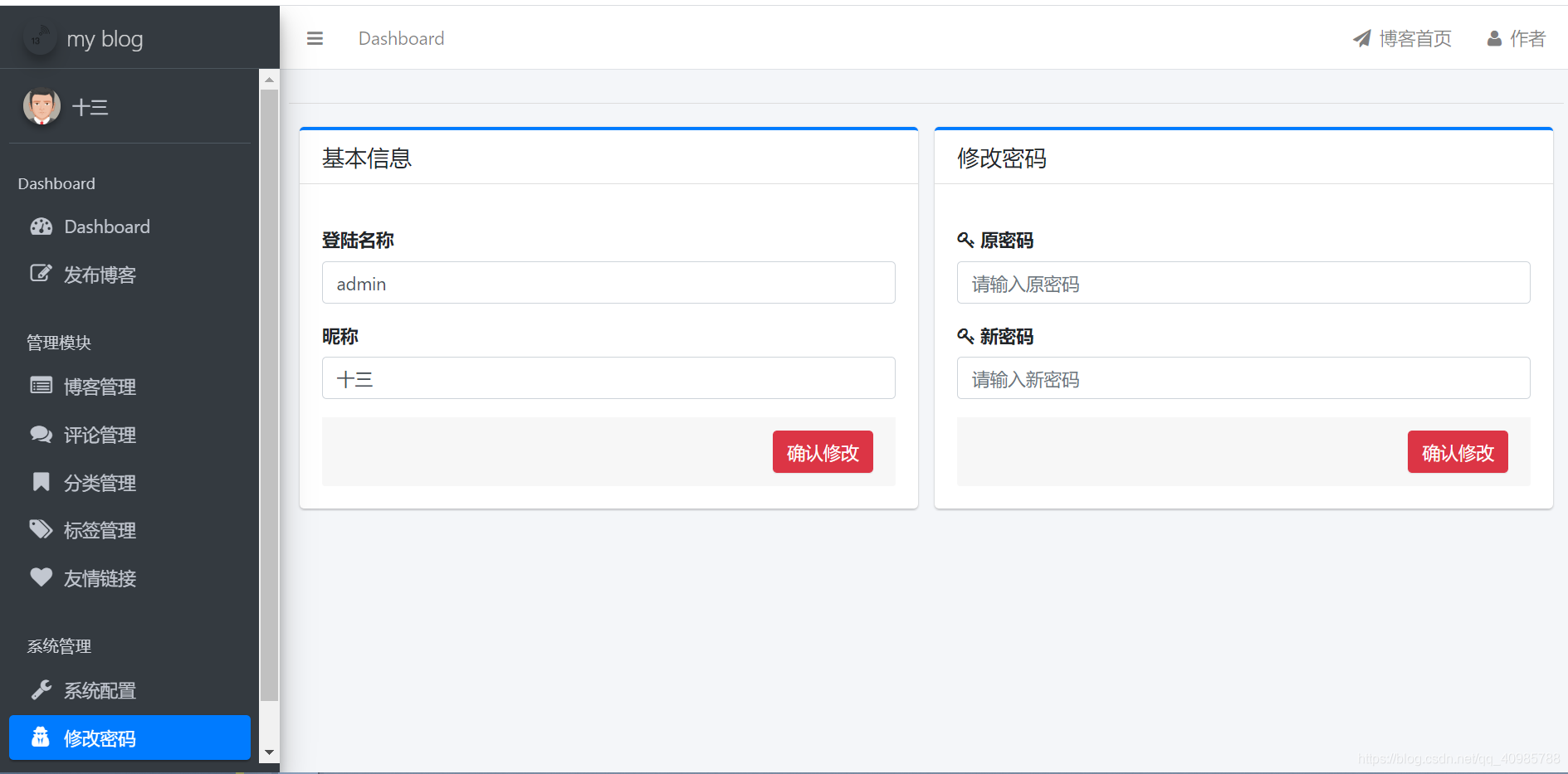1568x774 pixels.
Task: Click the 登陆名称 field label
Action: [x=358, y=240]
